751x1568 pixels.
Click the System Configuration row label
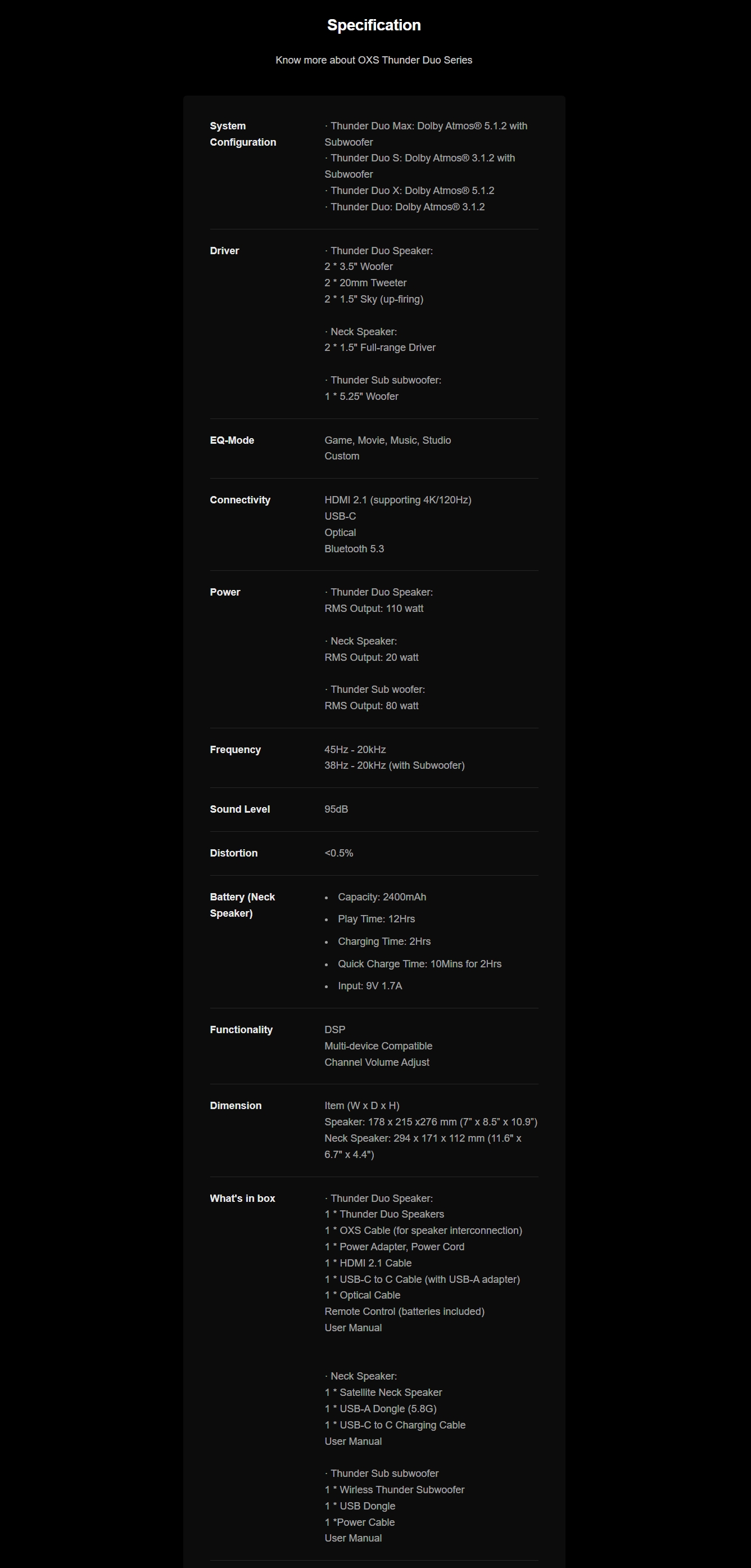point(243,134)
